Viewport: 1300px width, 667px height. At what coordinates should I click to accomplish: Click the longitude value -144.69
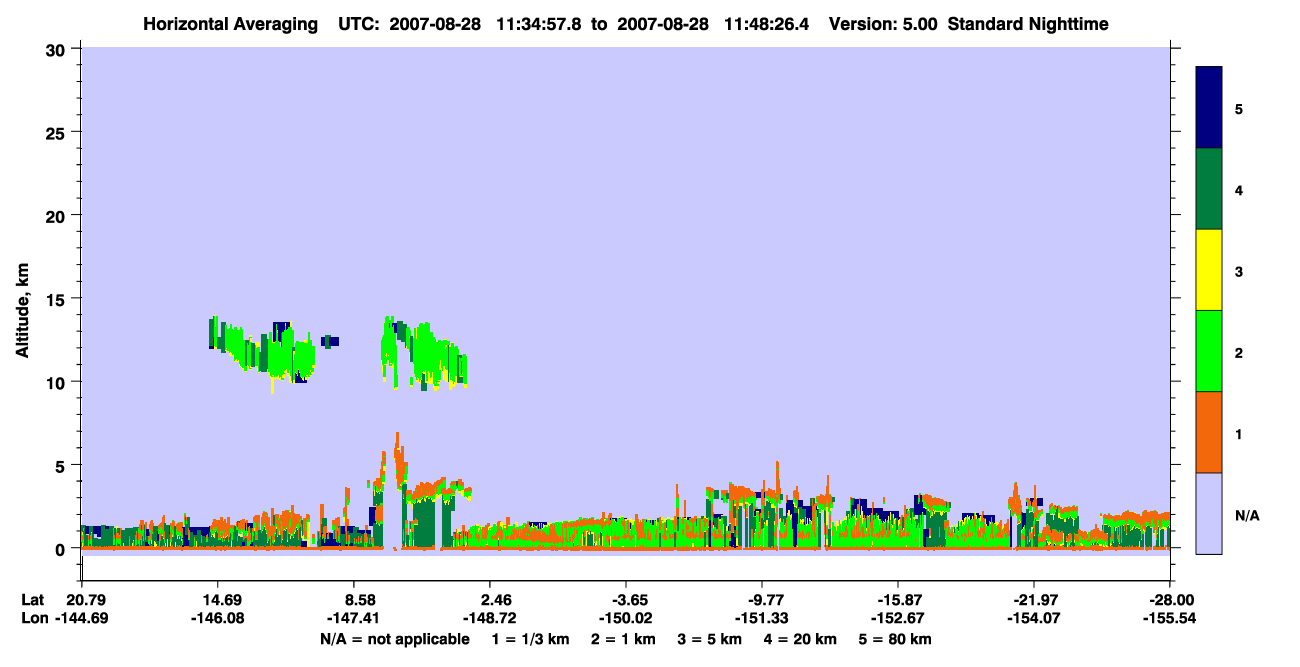(x=81, y=619)
